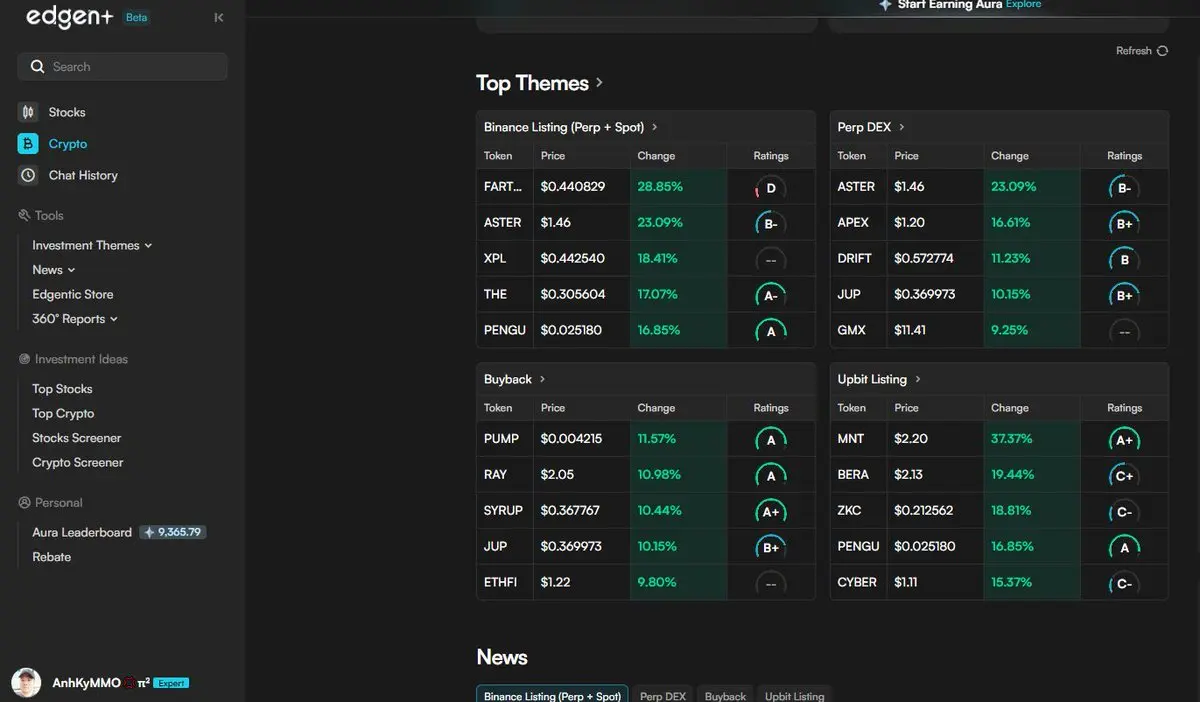This screenshot has width=1200, height=702.
Task: Click the edgen+ logo
Action: tap(69, 16)
